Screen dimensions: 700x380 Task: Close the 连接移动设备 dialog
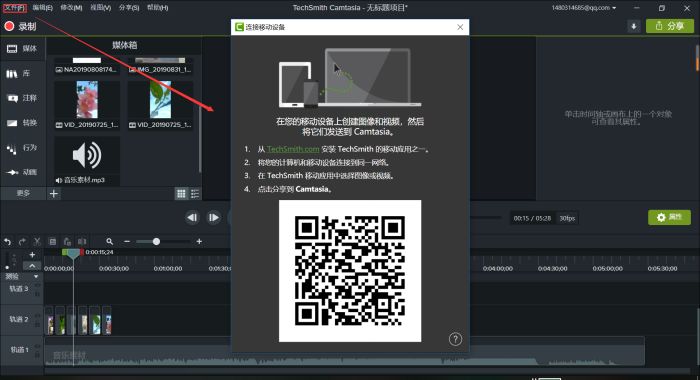(x=460, y=27)
